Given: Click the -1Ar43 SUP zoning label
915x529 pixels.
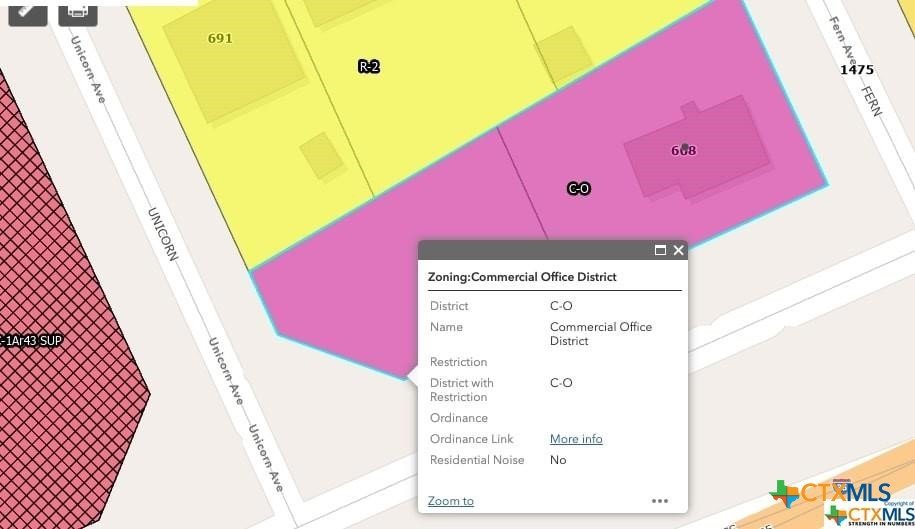Looking at the screenshot, I should click(x=32, y=341).
